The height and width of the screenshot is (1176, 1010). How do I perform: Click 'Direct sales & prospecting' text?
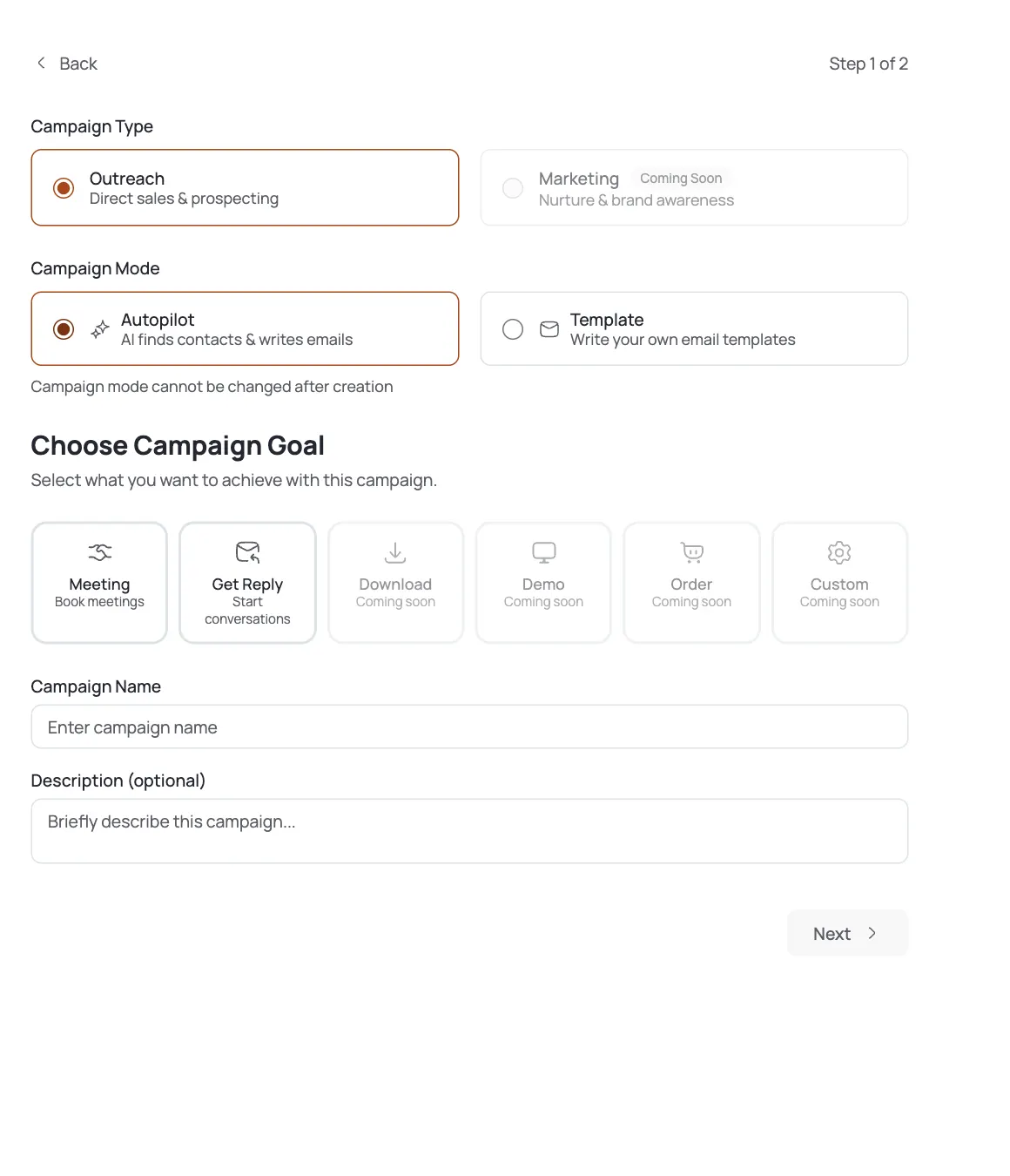point(184,199)
